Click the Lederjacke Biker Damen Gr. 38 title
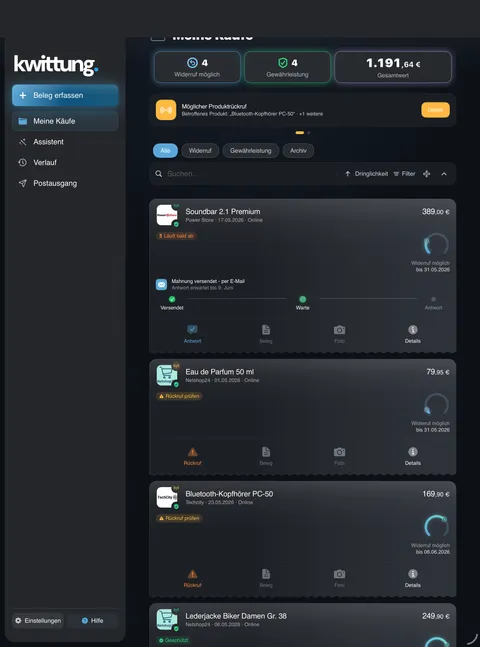 pyautogui.click(x=236, y=616)
